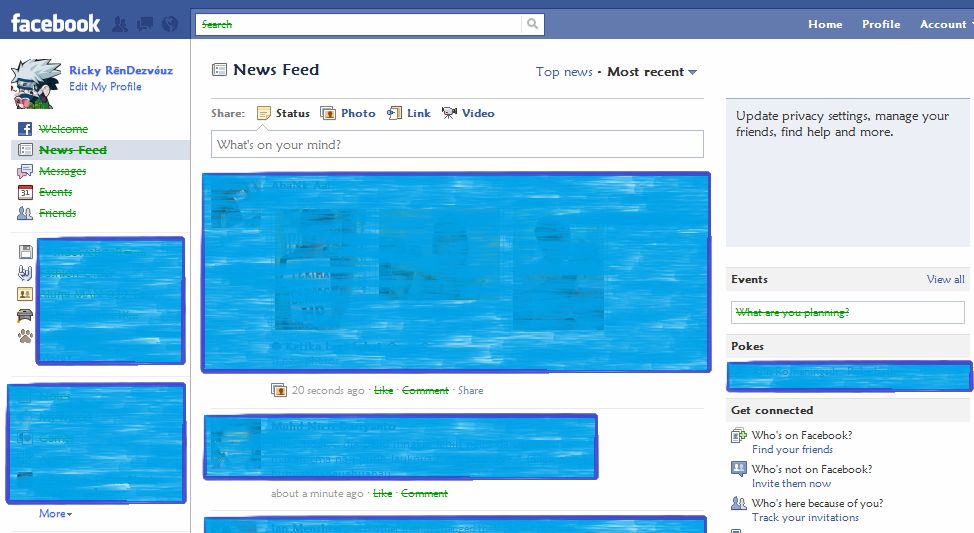Click the floppy disk app icon in sidebar
The image size is (974, 533).
click(x=25, y=252)
